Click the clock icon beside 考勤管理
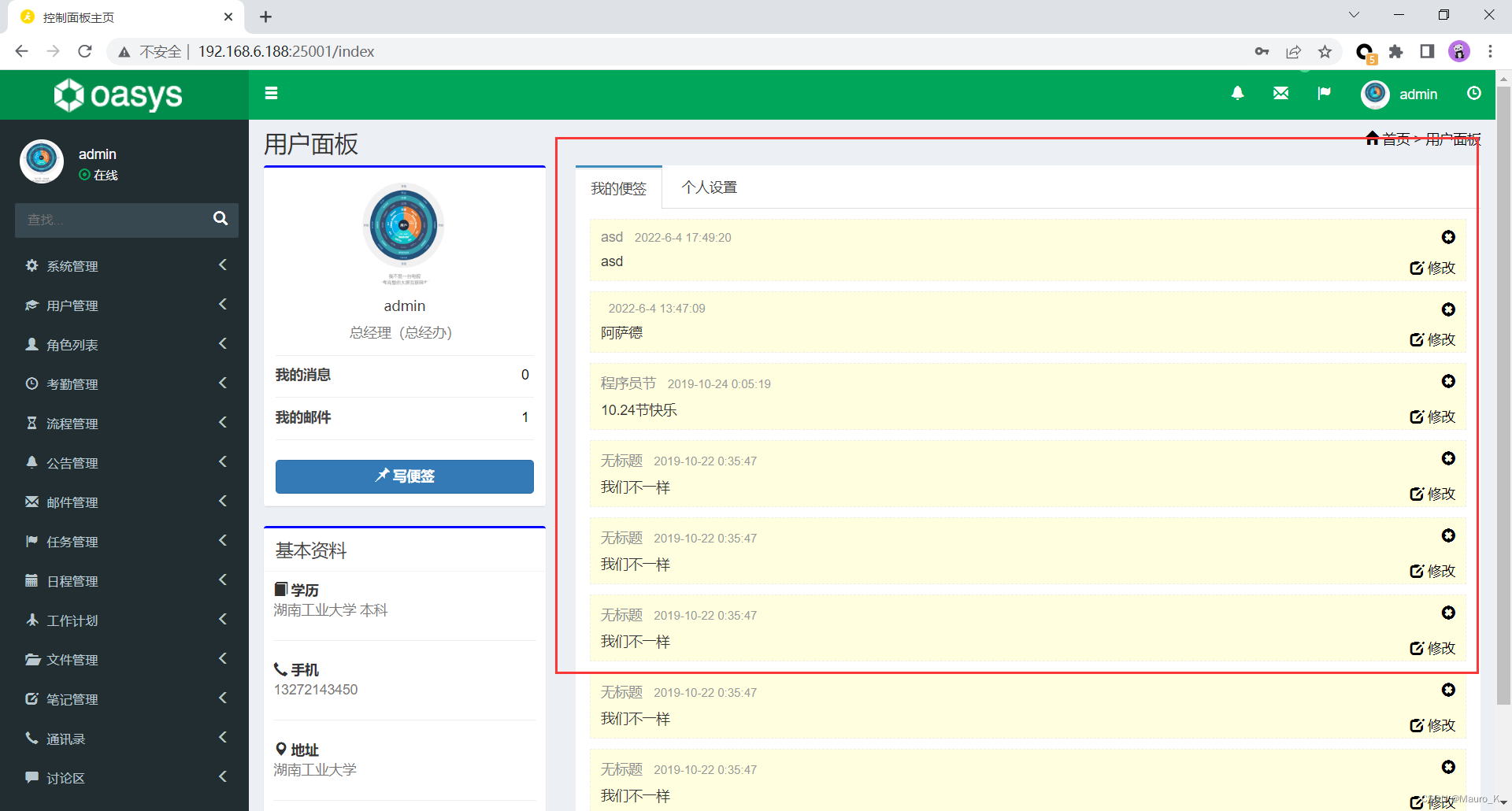Screen dimensions: 1512x811 pyautogui.click(x=31, y=383)
